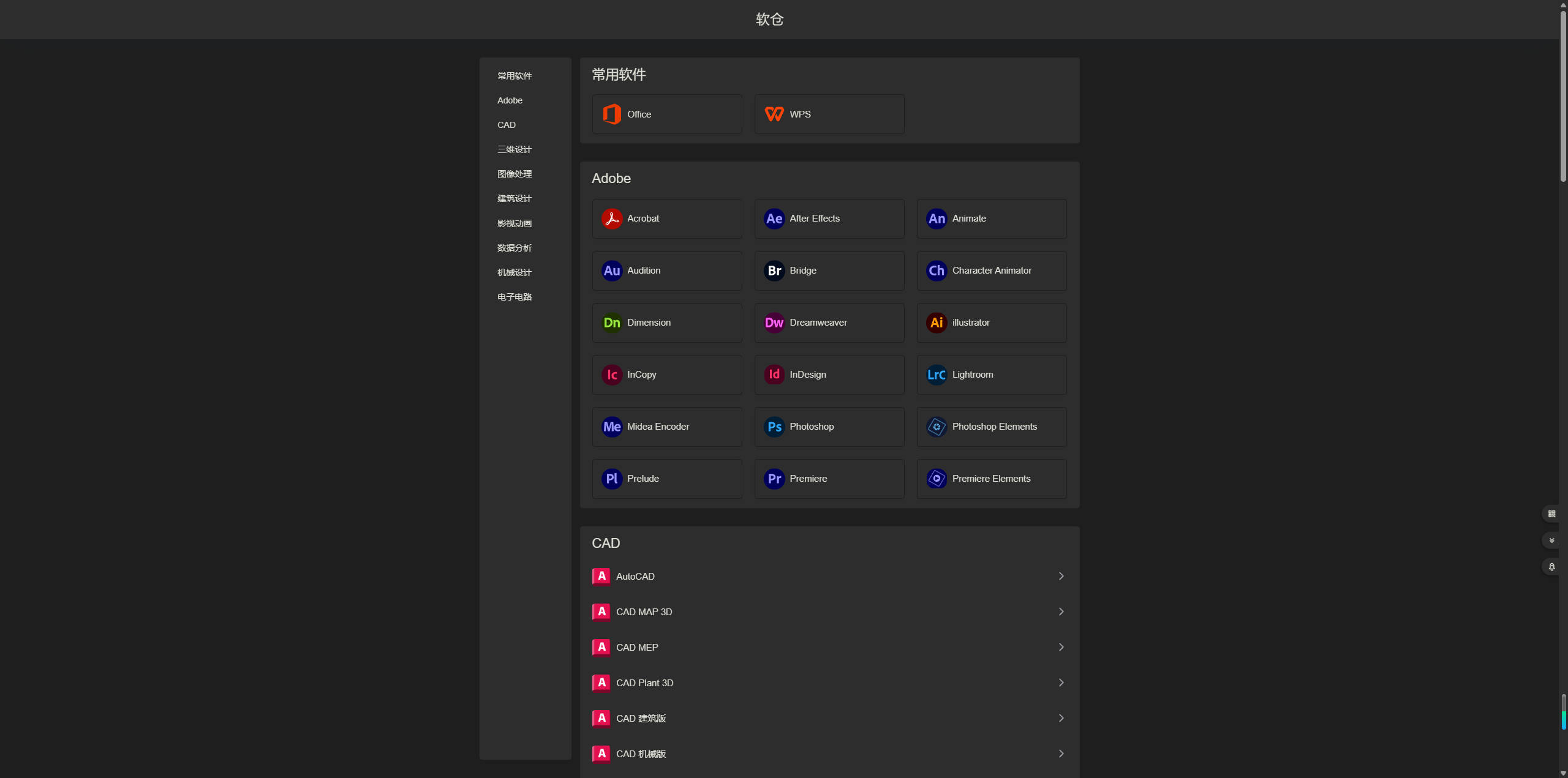Open the Lightroom text label
Viewport: 1568px width, 778px height.
(973, 375)
